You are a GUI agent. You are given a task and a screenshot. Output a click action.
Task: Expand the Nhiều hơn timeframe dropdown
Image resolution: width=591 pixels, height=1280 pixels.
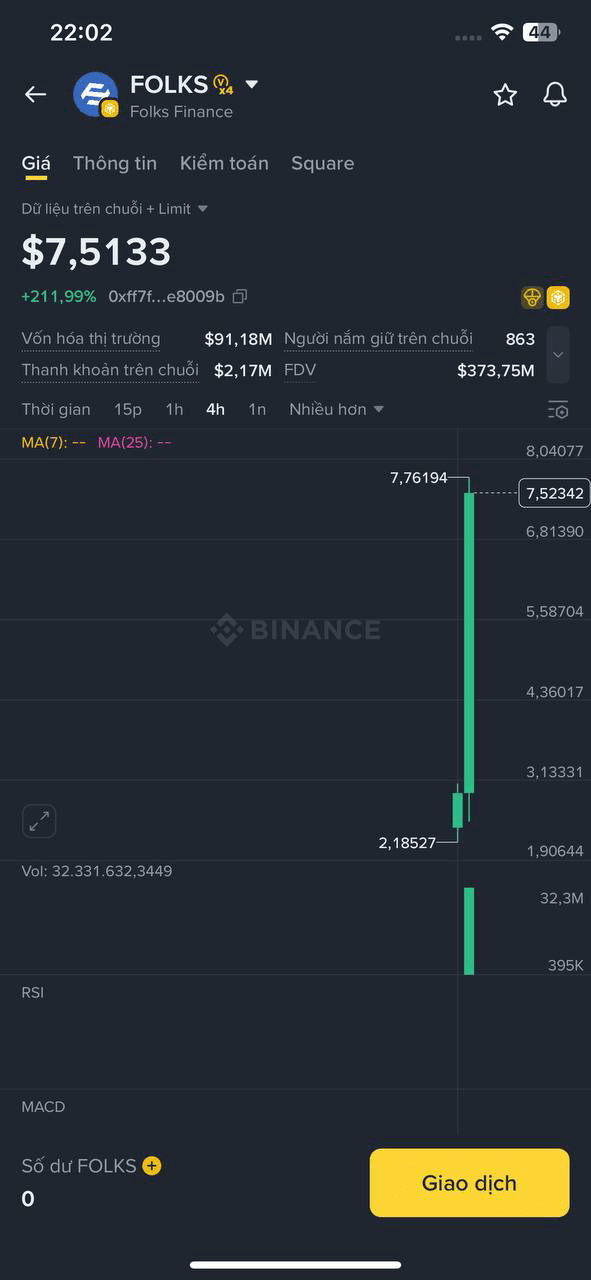[x=337, y=409]
